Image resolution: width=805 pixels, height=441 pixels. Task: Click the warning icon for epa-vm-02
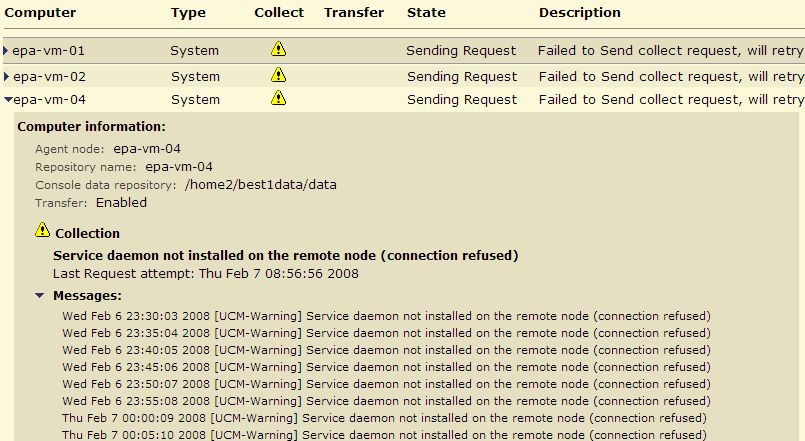point(278,74)
